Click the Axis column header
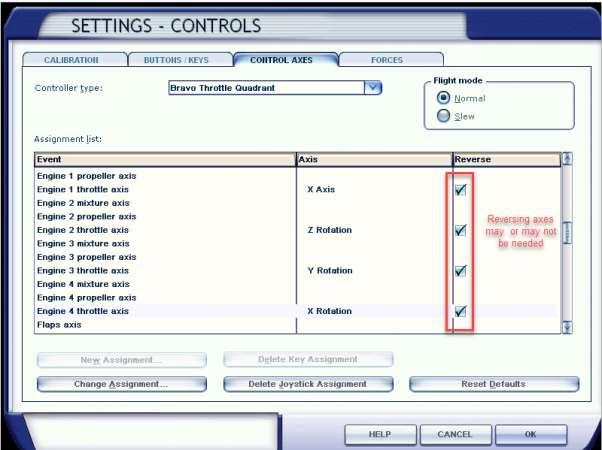 click(x=374, y=159)
